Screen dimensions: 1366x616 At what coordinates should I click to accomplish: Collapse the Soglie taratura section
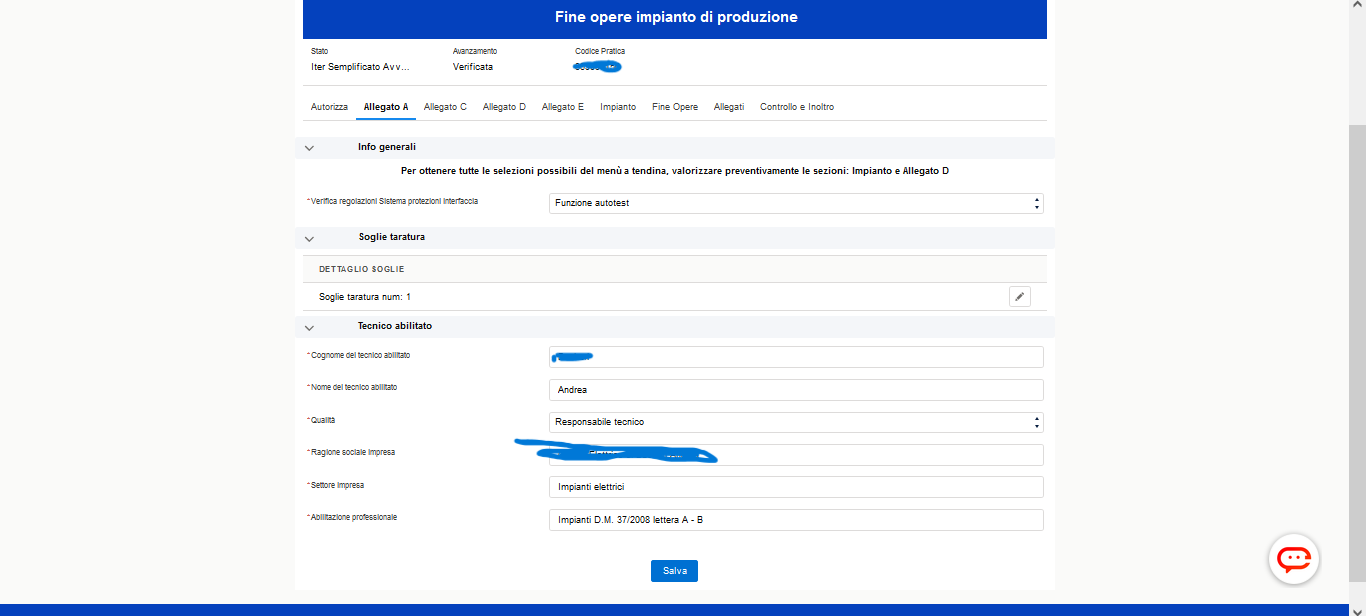309,238
